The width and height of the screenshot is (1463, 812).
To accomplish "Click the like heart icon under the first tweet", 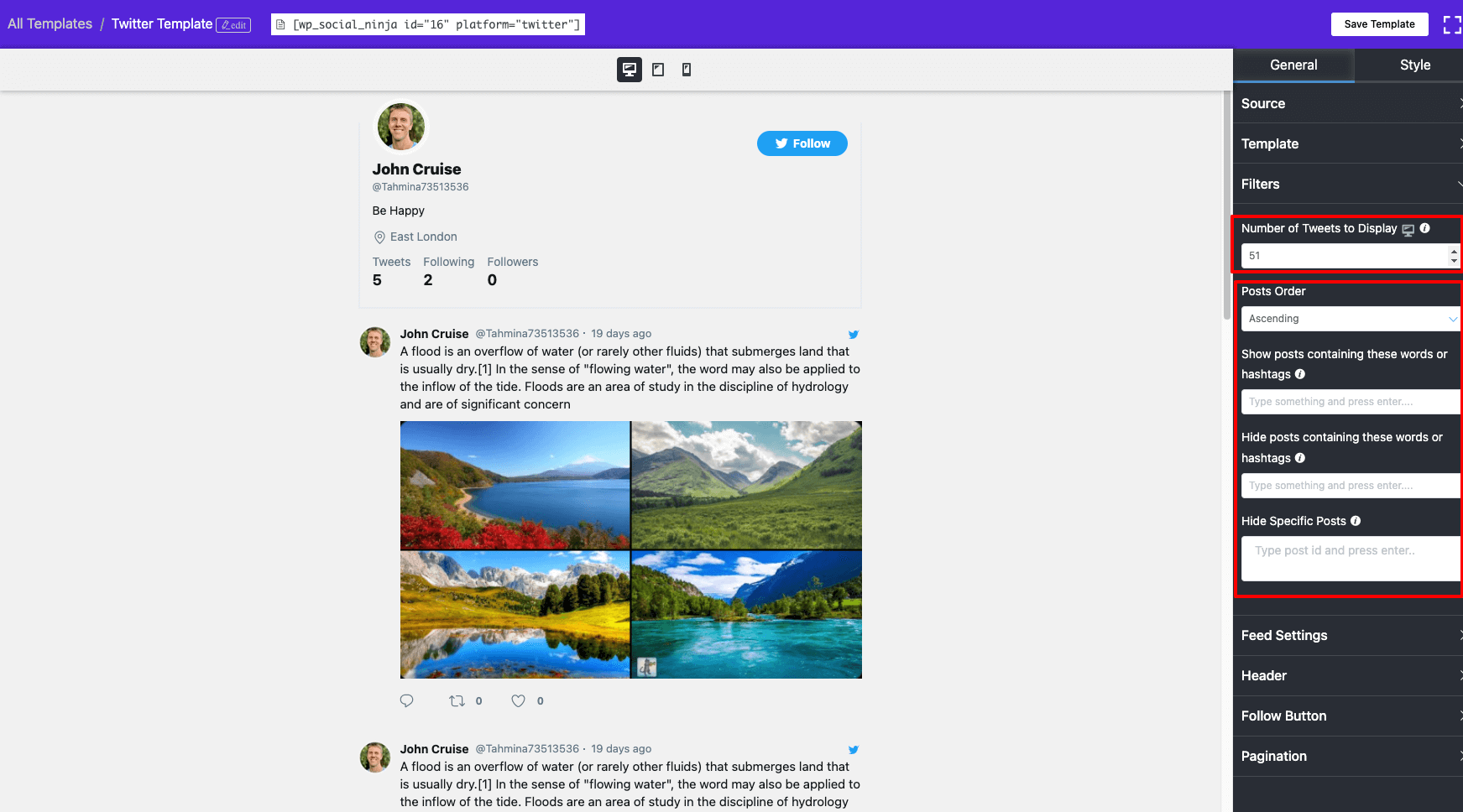I will (519, 700).
